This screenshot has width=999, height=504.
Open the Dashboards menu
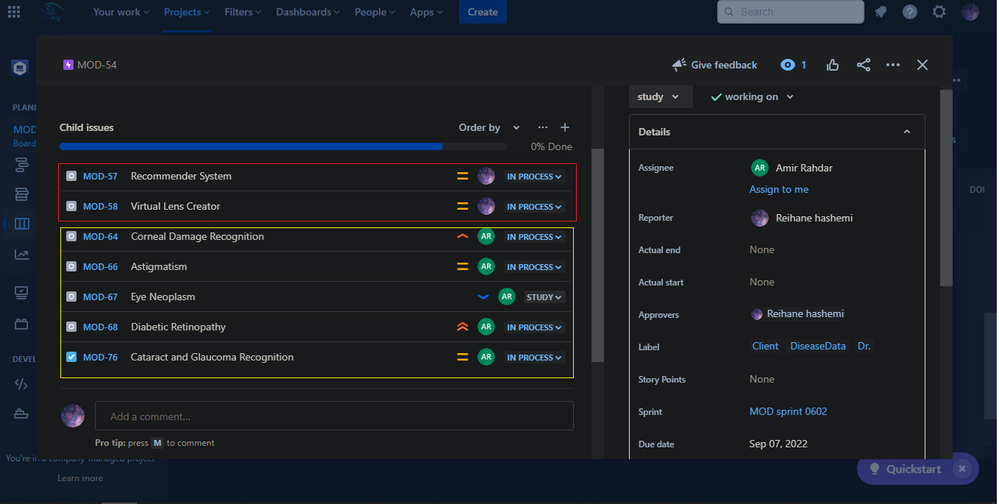(x=309, y=12)
